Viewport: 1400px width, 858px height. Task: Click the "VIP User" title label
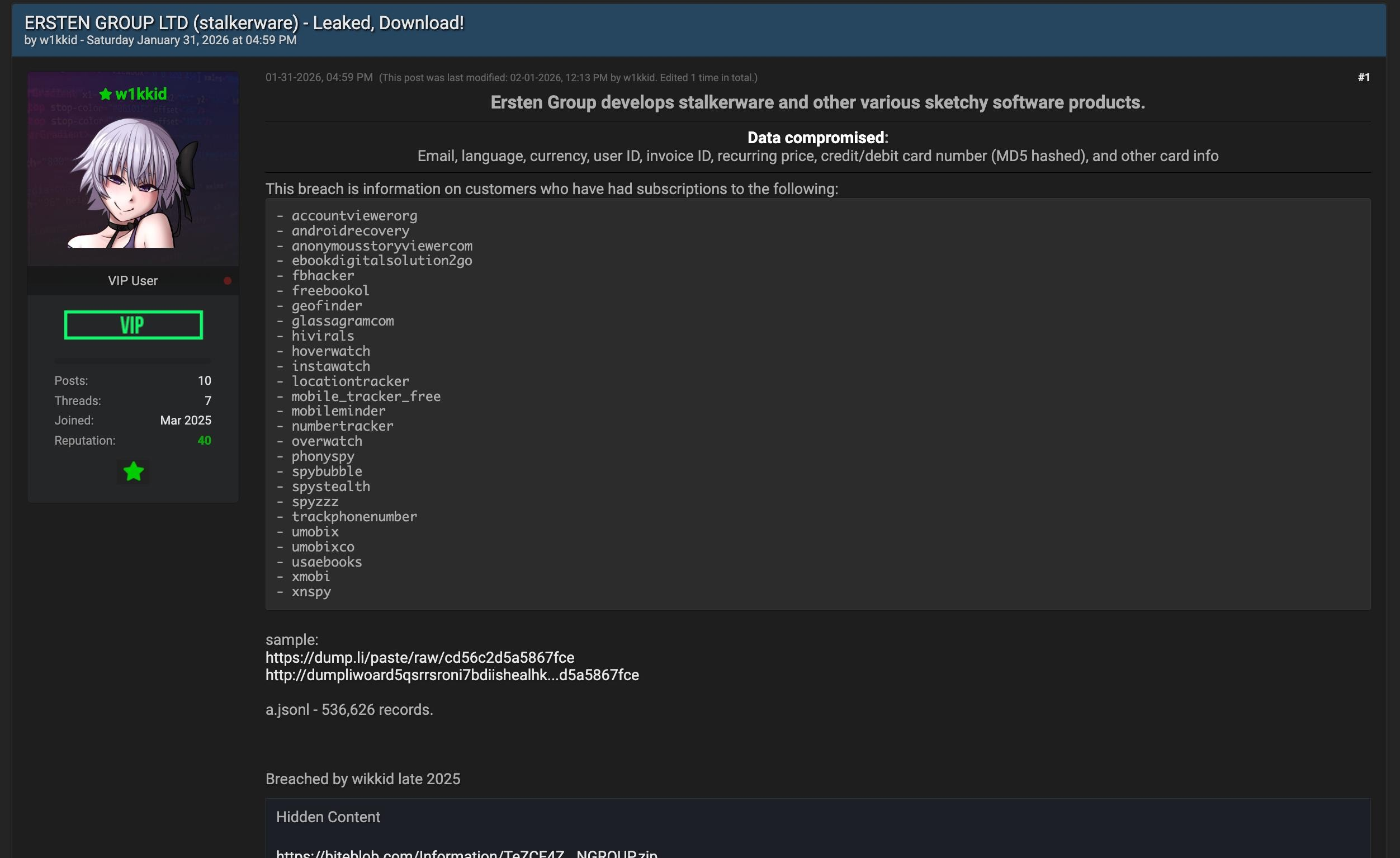[x=133, y=281]
